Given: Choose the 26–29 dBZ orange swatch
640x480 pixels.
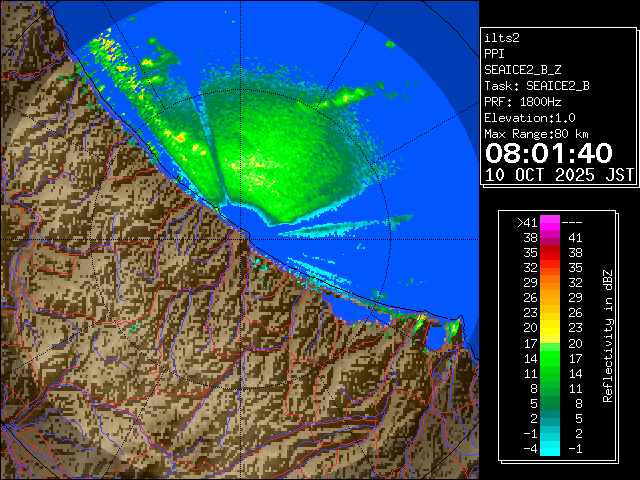Looking at the screenshot, I should coord(550,298).
